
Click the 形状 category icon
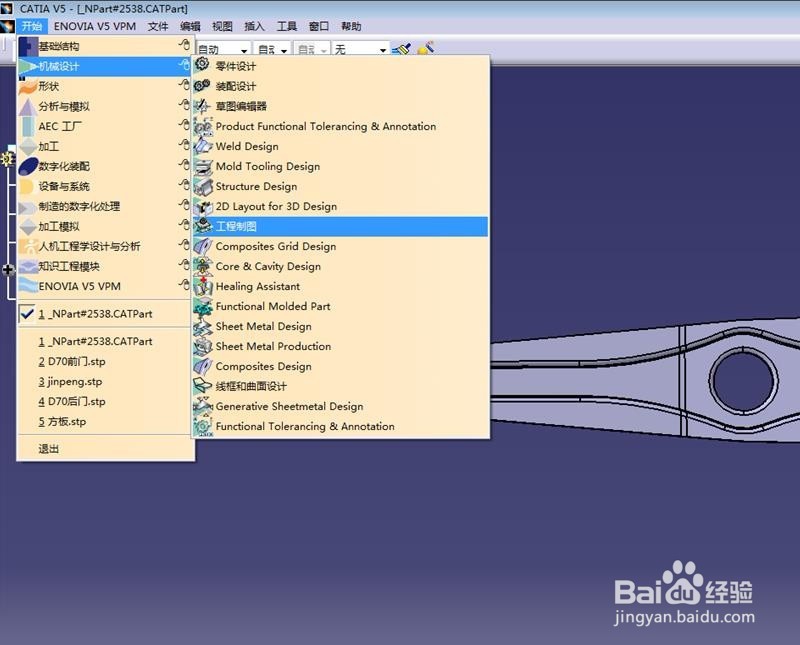[28, 86]
